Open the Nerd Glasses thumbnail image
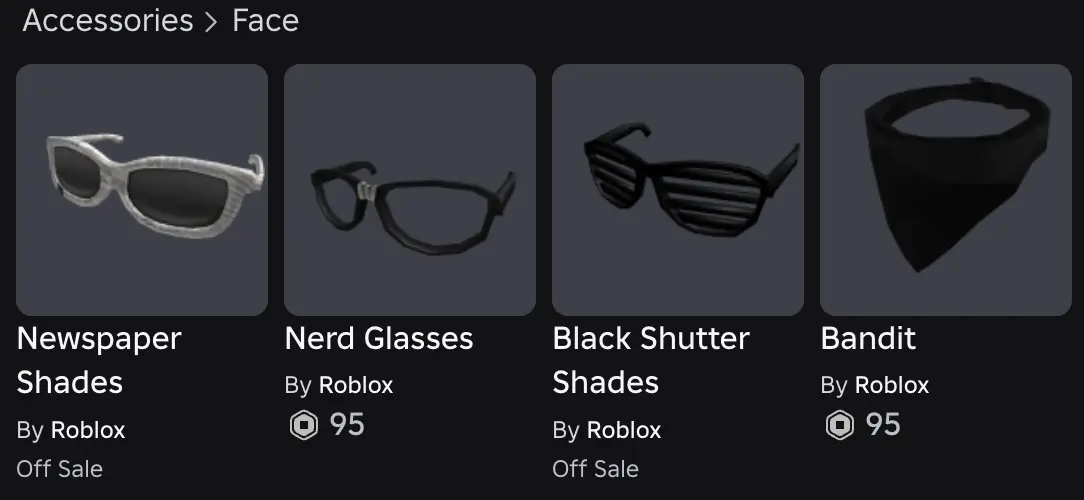Screen dimensions: 1084x500 click(x=410, y=190)
